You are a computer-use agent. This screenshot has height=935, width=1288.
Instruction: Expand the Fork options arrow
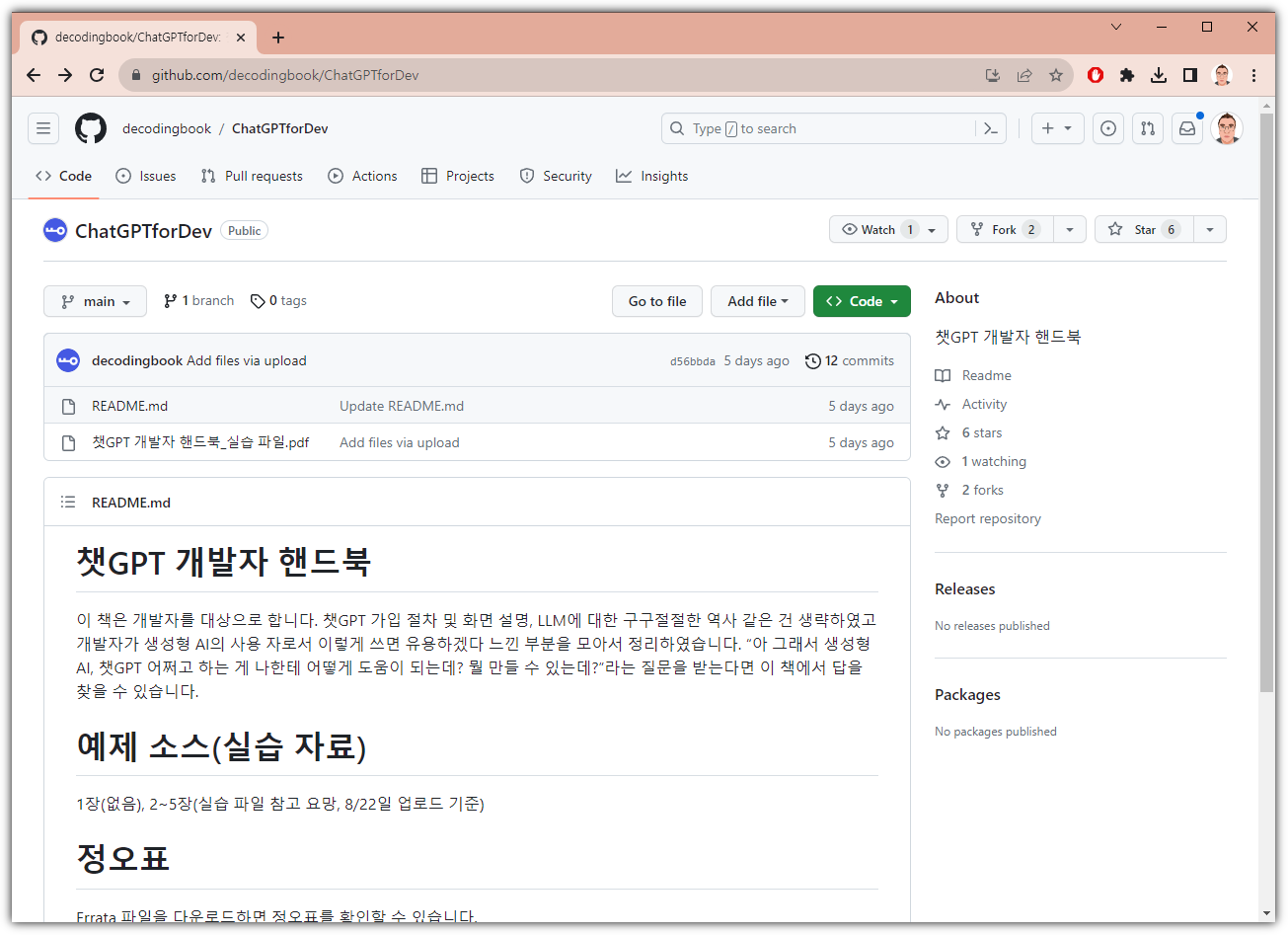tap(1070, 229)
